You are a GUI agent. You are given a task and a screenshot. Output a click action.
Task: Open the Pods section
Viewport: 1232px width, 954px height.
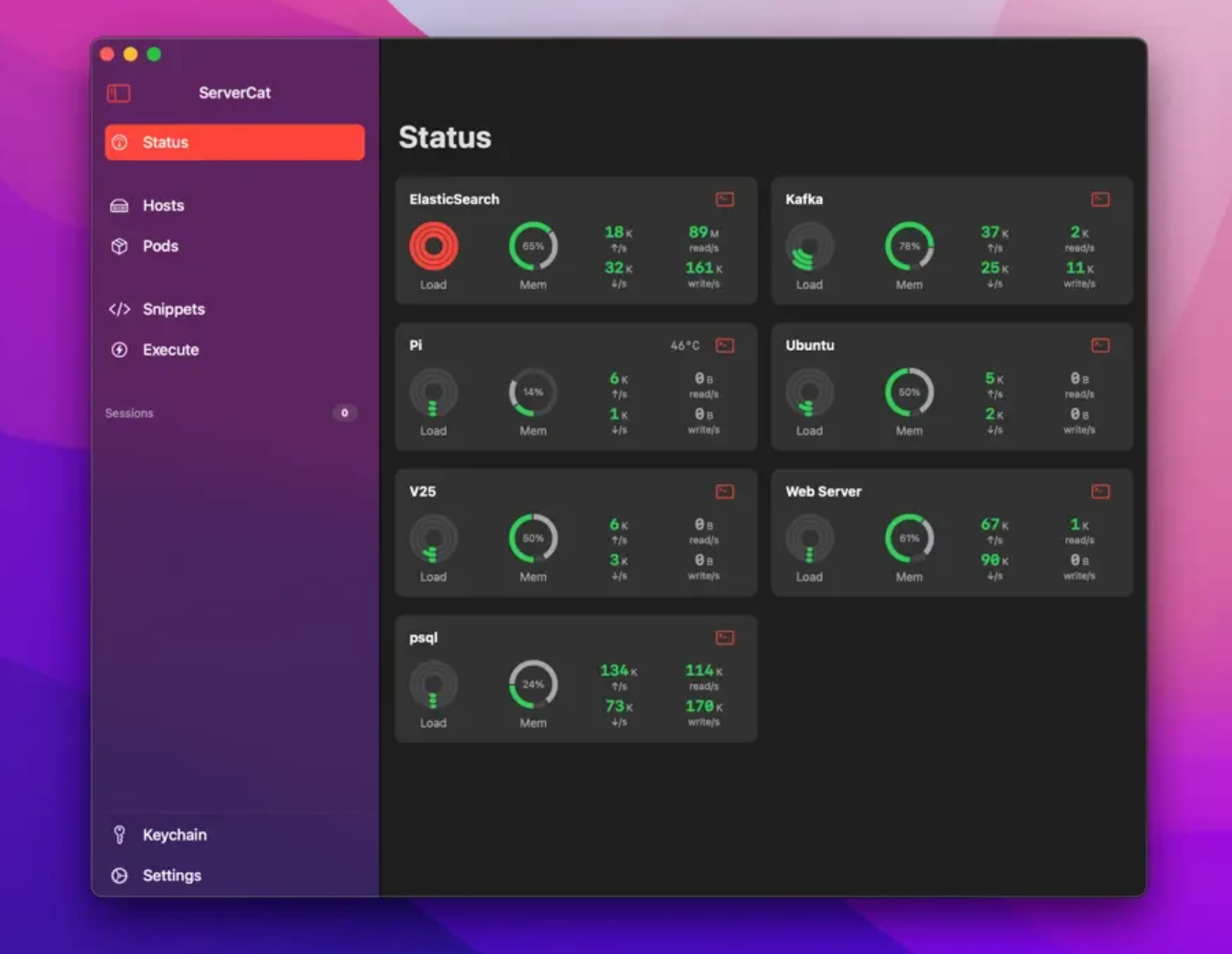[235, 246]
